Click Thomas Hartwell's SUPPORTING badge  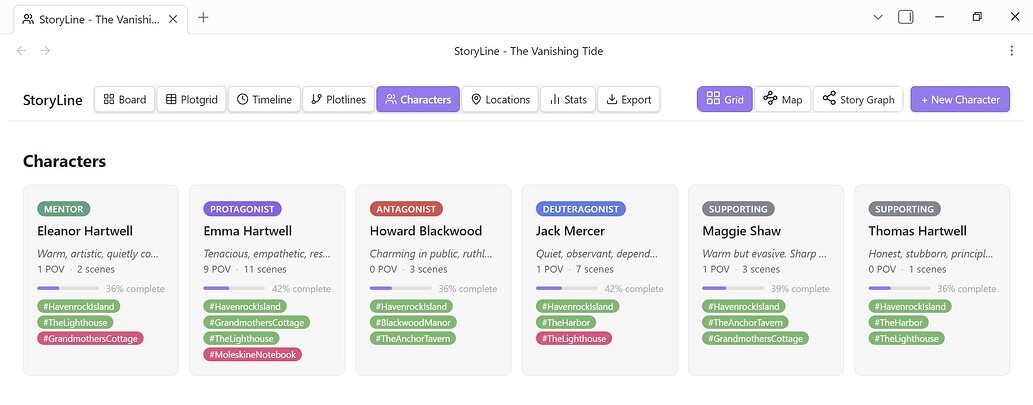(x=905, y=209)
